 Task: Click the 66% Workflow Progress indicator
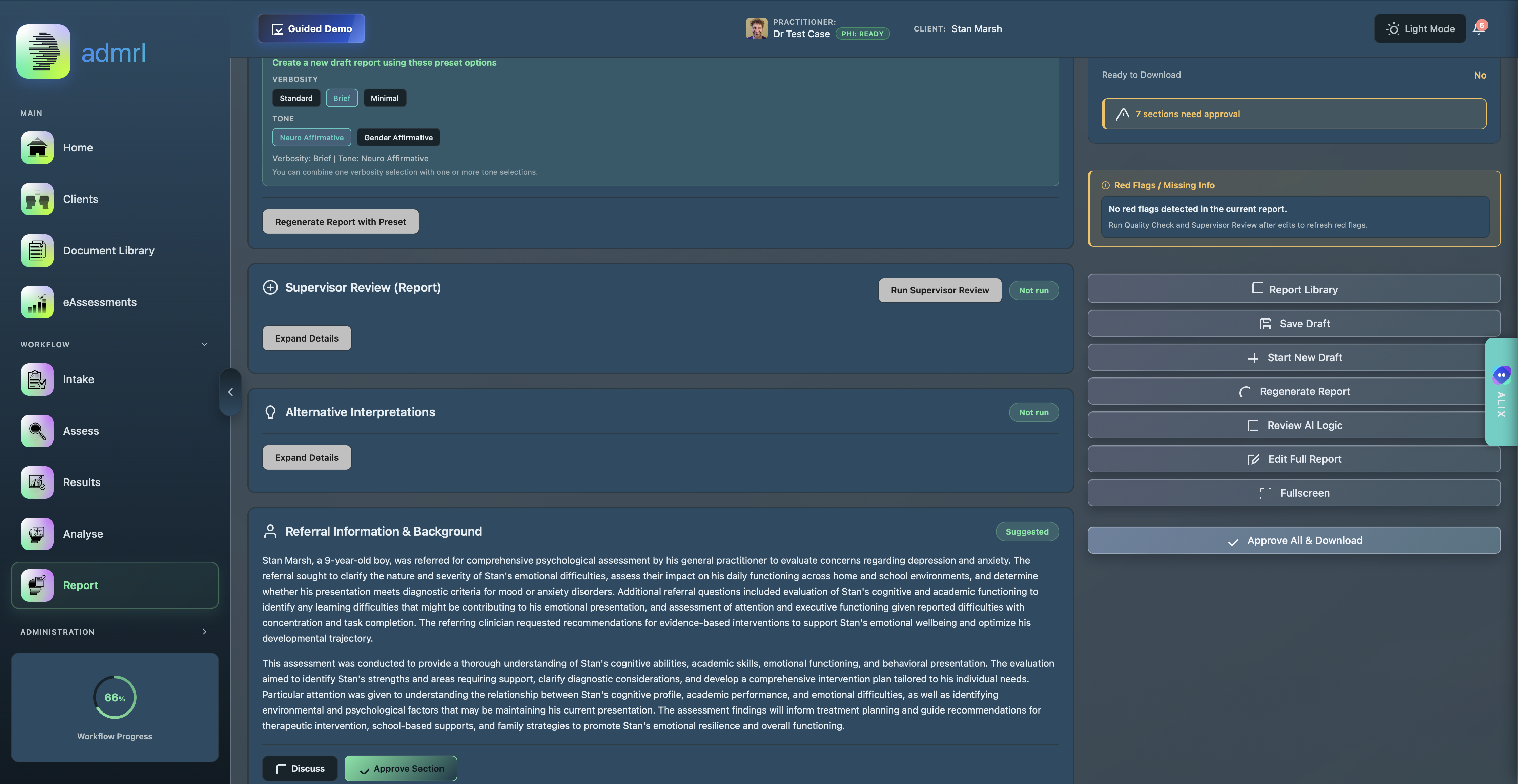coord(114,697)
